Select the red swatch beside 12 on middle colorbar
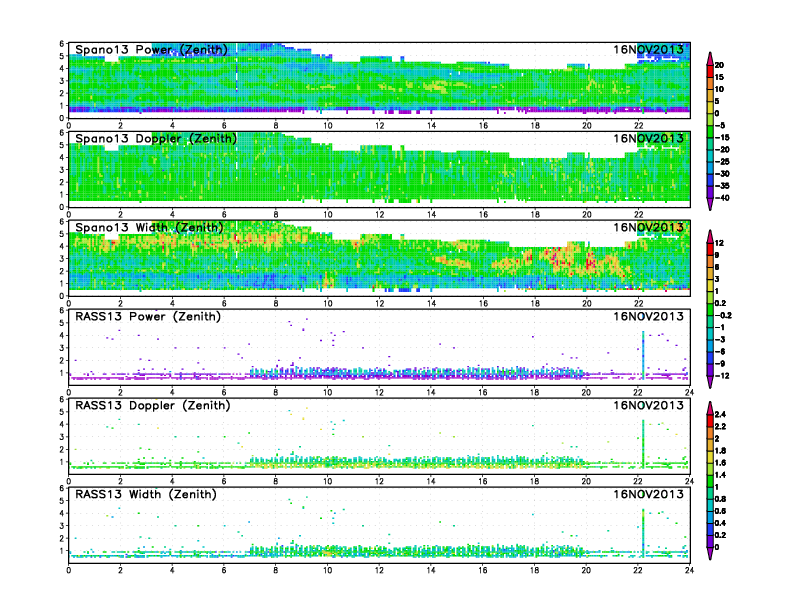792x612 pixels. click(x=710, y=249)
